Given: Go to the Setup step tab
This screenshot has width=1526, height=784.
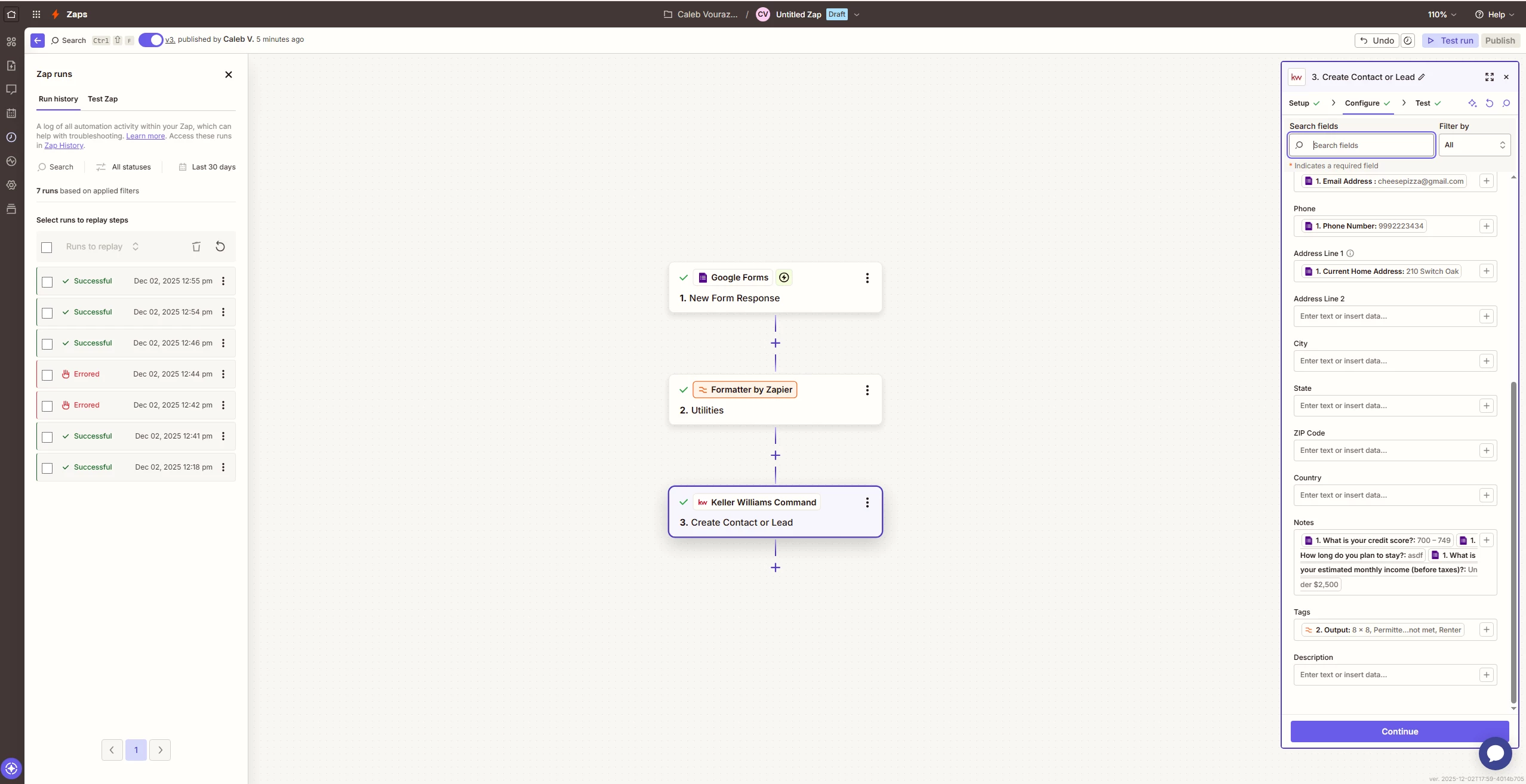Looking at the screenshot, I should pyautogui.click(x=1299, y=103).
